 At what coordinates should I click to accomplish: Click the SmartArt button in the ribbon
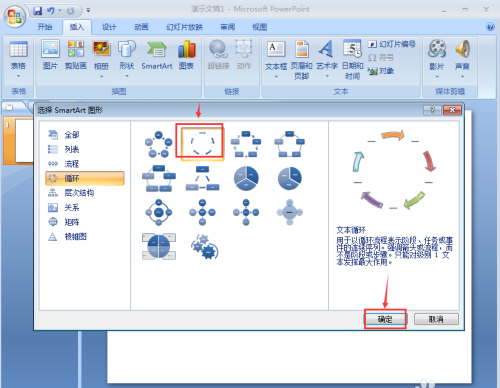(157, 56)
